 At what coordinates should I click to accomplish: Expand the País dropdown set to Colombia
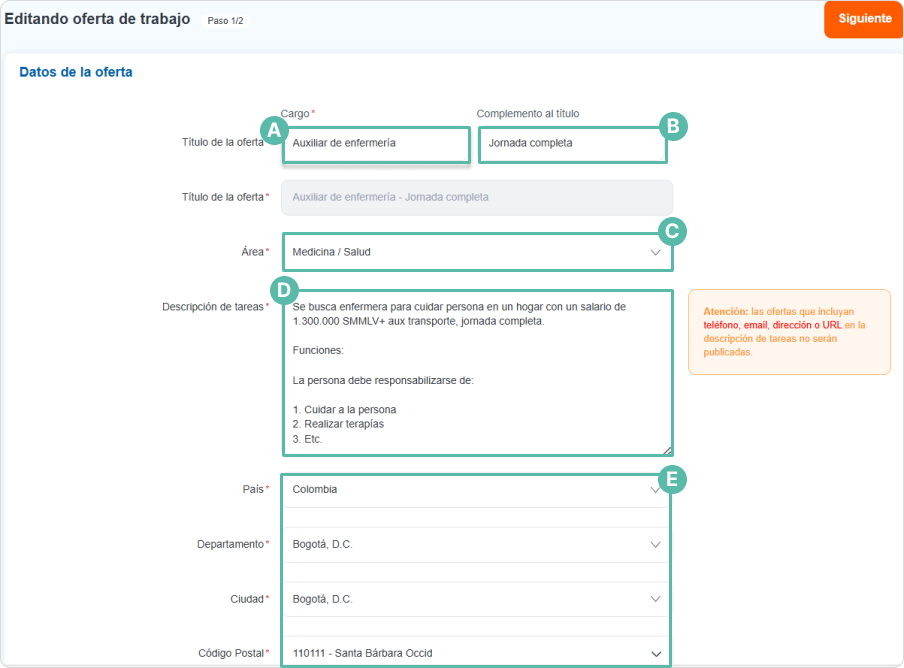point(475,490)
